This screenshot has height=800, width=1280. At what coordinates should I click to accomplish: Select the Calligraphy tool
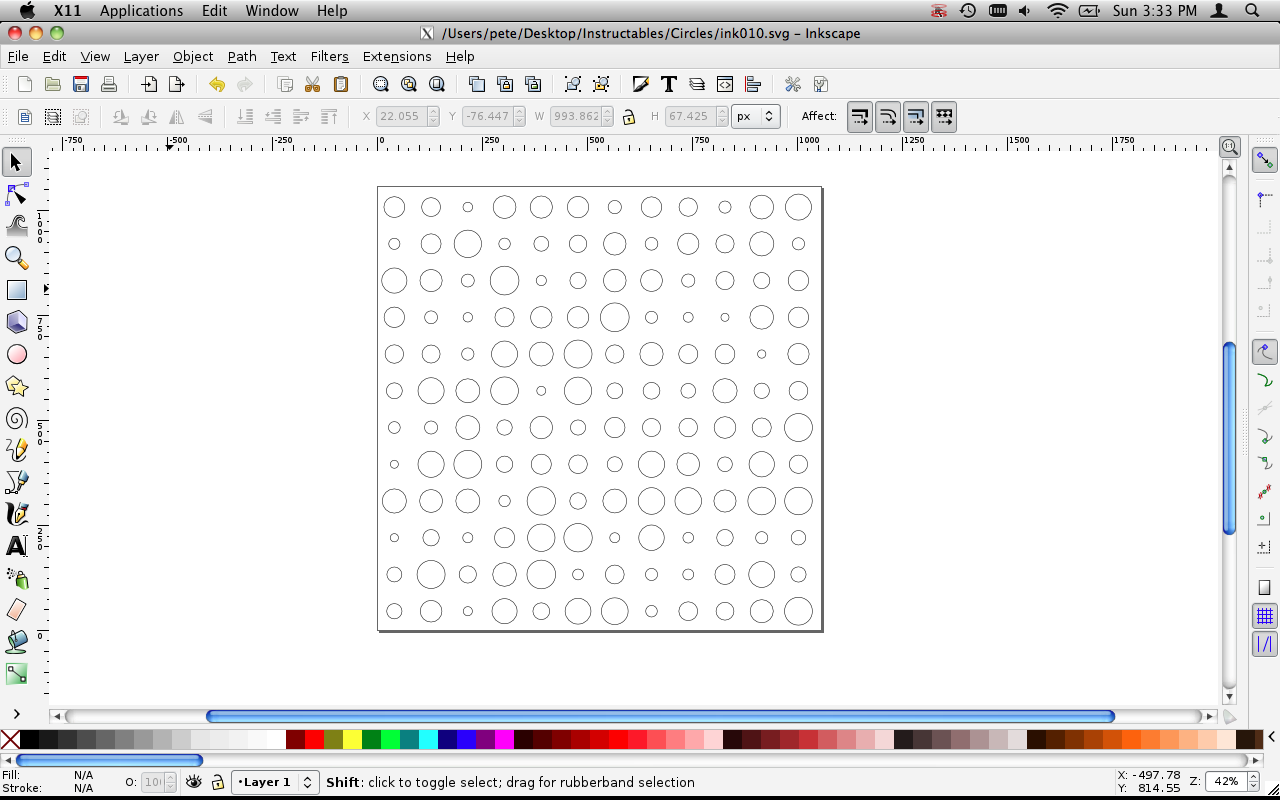[x=16, y=514]
